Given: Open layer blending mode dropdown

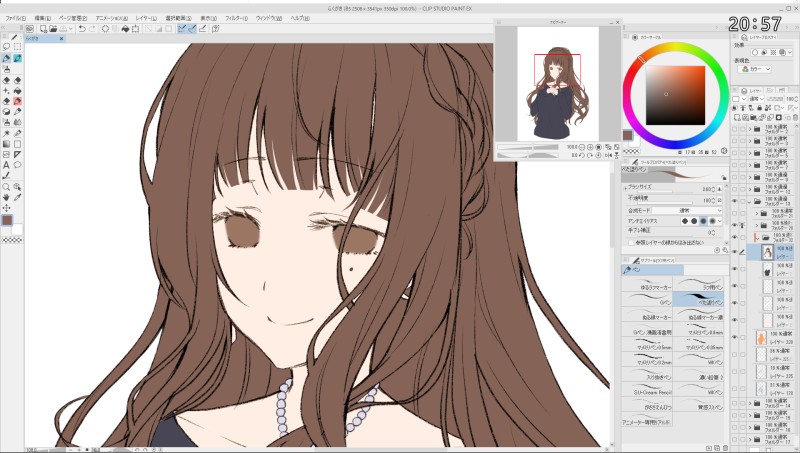Looking at the screenshot, I should click(756, 98).
